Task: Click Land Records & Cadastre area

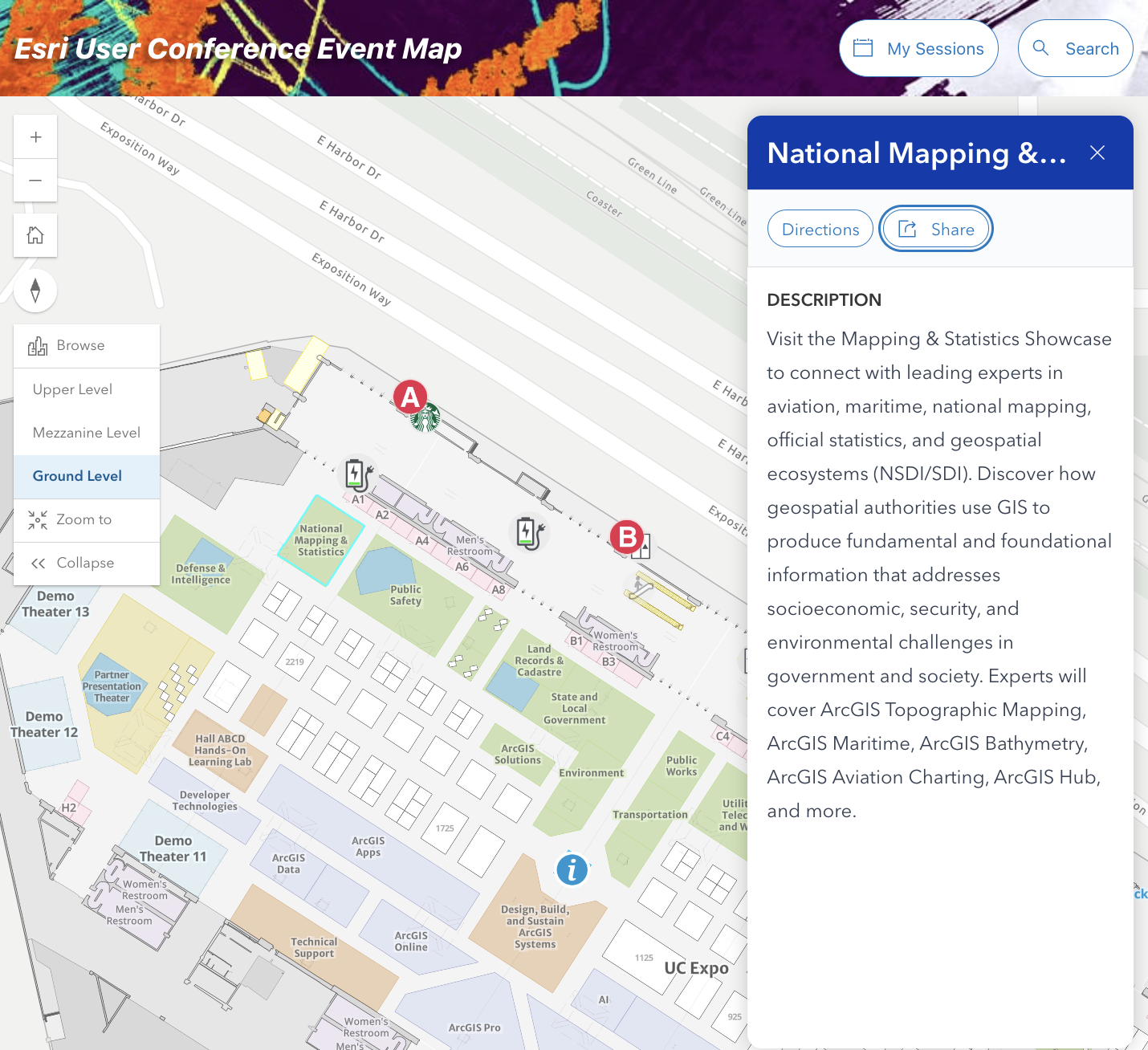Action: coord(539,661)
